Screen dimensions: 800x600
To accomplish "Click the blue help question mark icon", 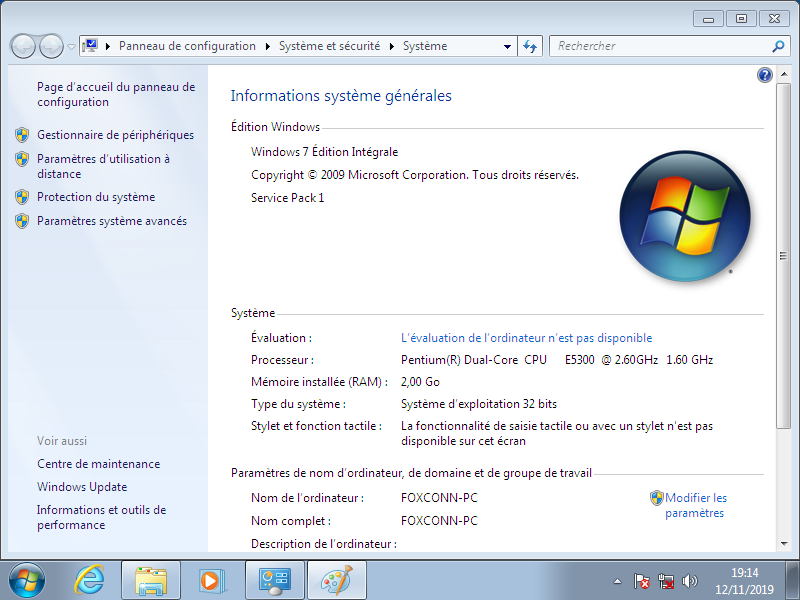I will [765, 75].
